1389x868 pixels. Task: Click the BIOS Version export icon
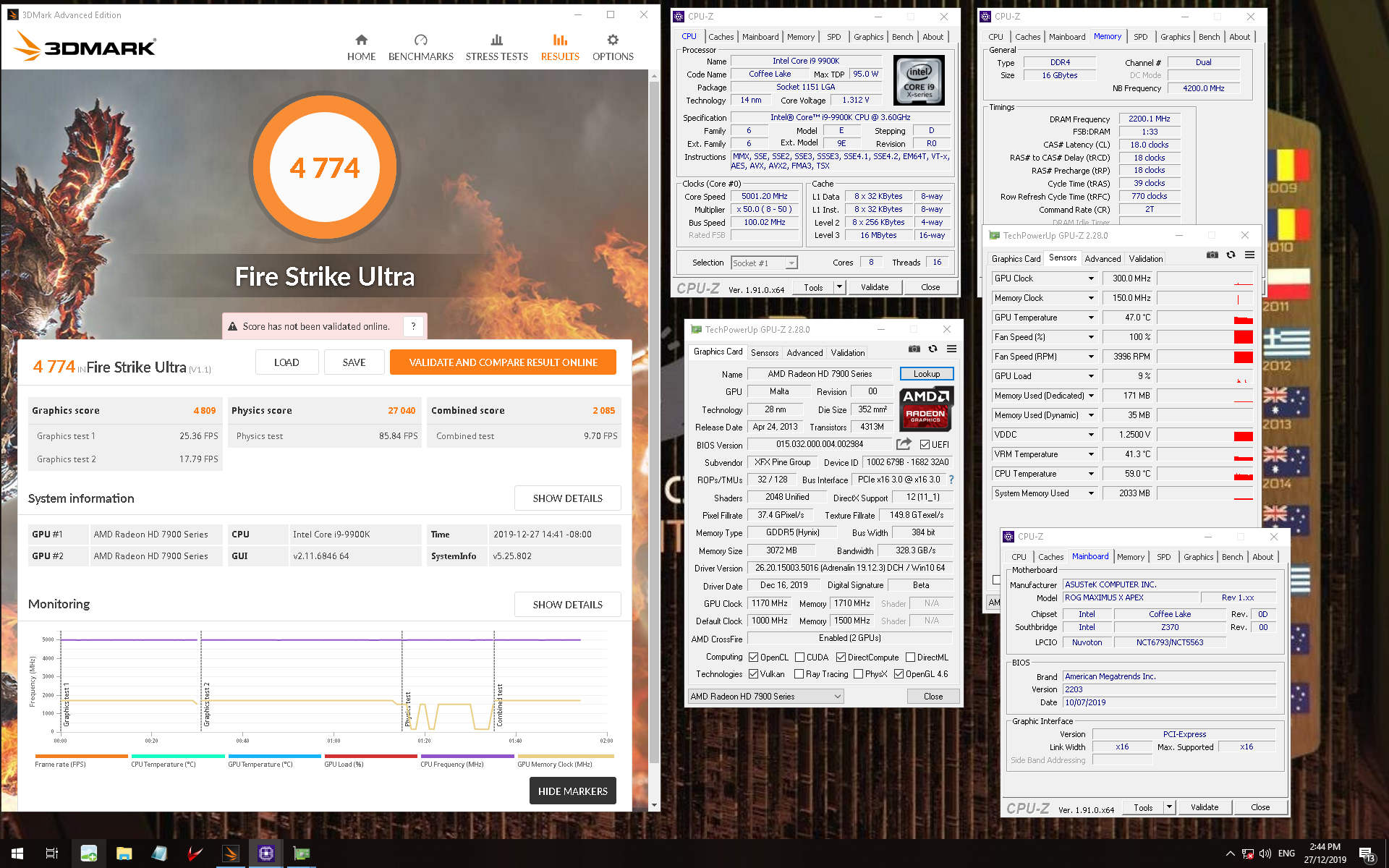pos(904,444)
